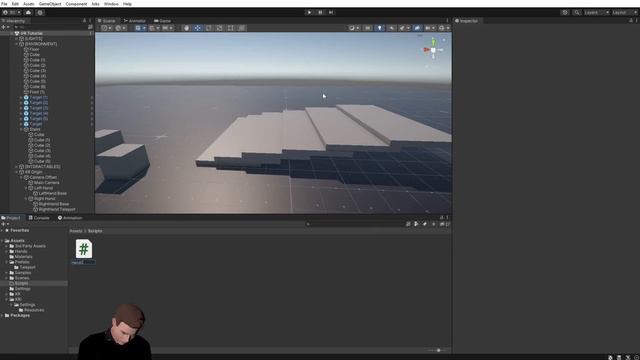Collapse the Stairs object in Hierarchy
The image size is (640, 360).
click(x=21, y=129)
